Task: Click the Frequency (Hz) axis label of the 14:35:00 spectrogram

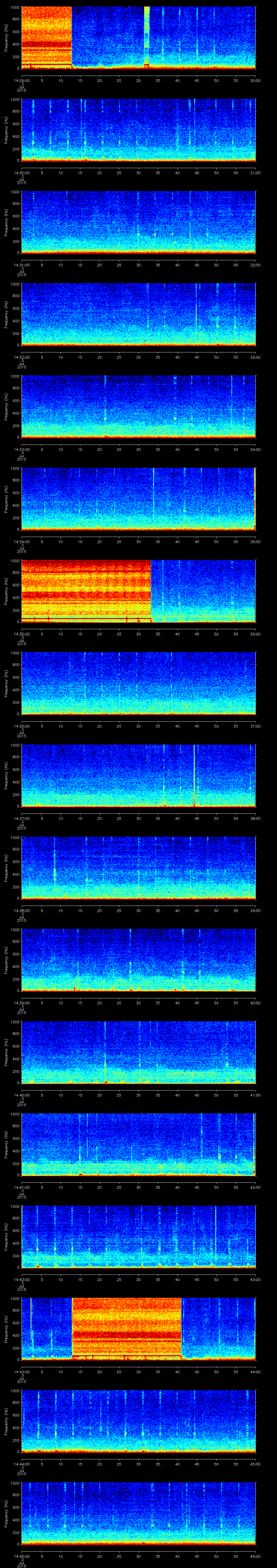Action: (6, 591)
